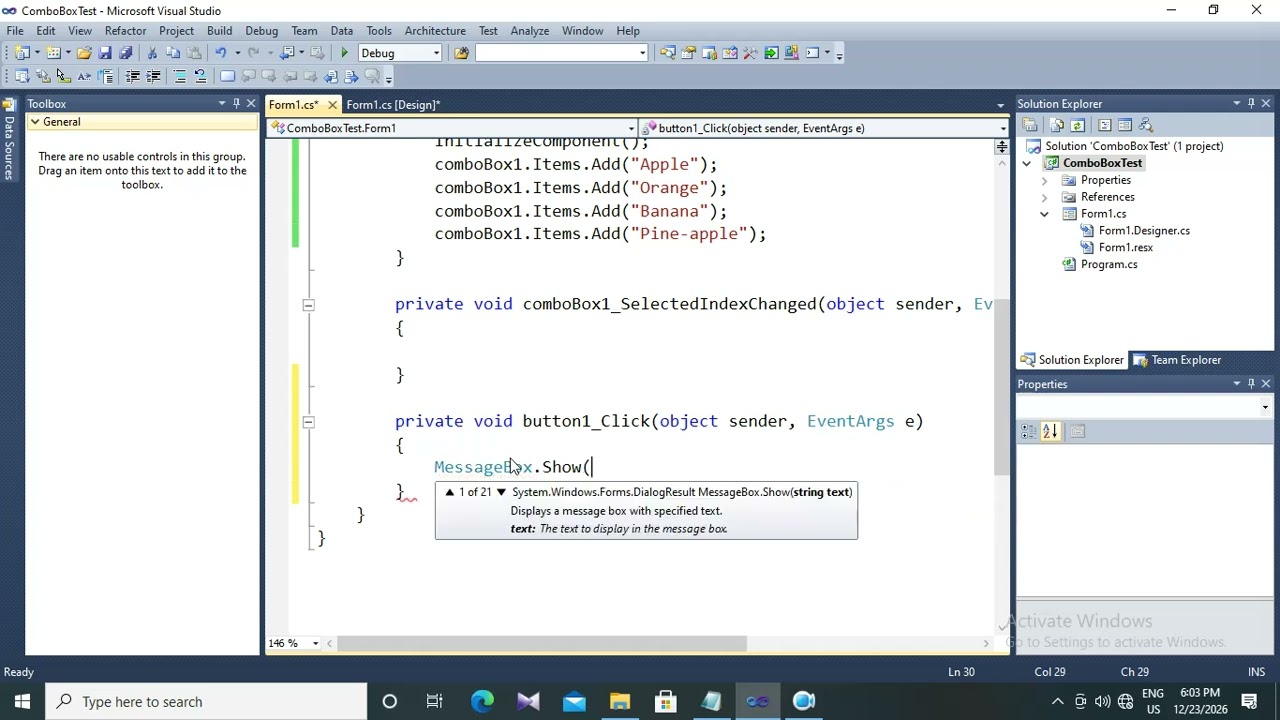Open the Architecture menu
The height and width of the screenshot is (720, 1280).
click(x=435, y=31)
